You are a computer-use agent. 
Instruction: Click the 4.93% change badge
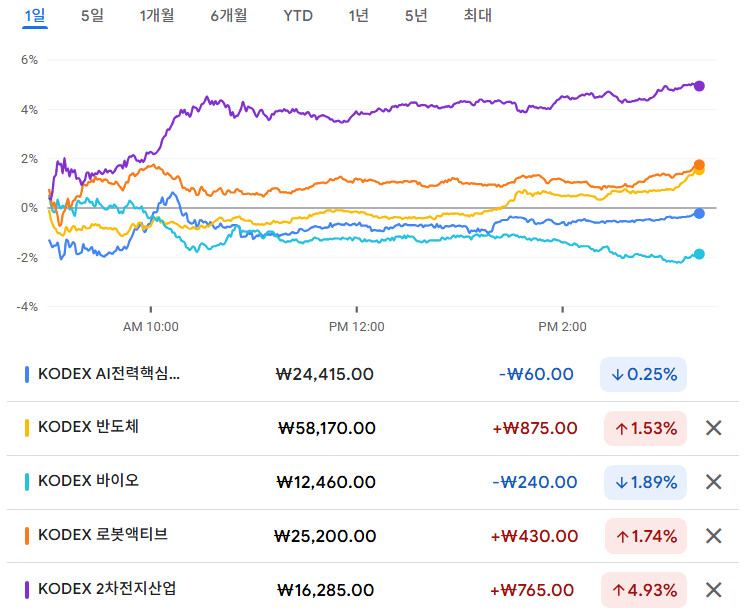(x=644, y=590)
